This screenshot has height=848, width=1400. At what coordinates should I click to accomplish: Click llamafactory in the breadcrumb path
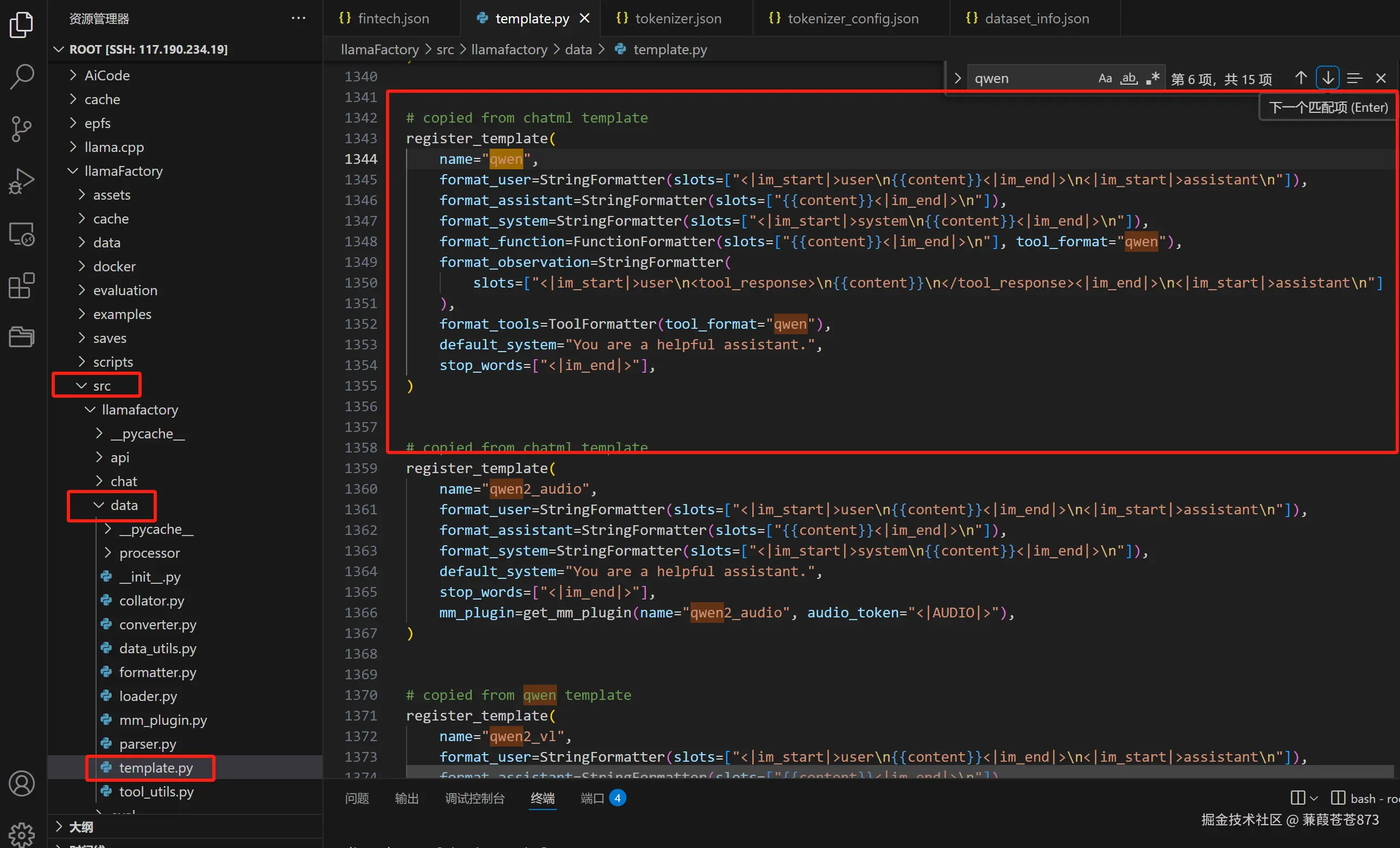coord(509,49)
